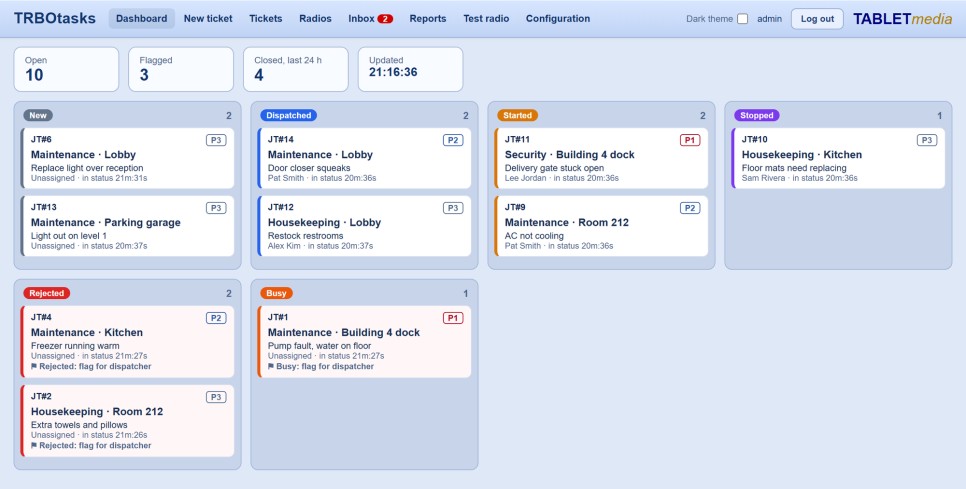Open ticket JT#12 Restock restrooms
The image size is (966, 489).
point(365,226)
